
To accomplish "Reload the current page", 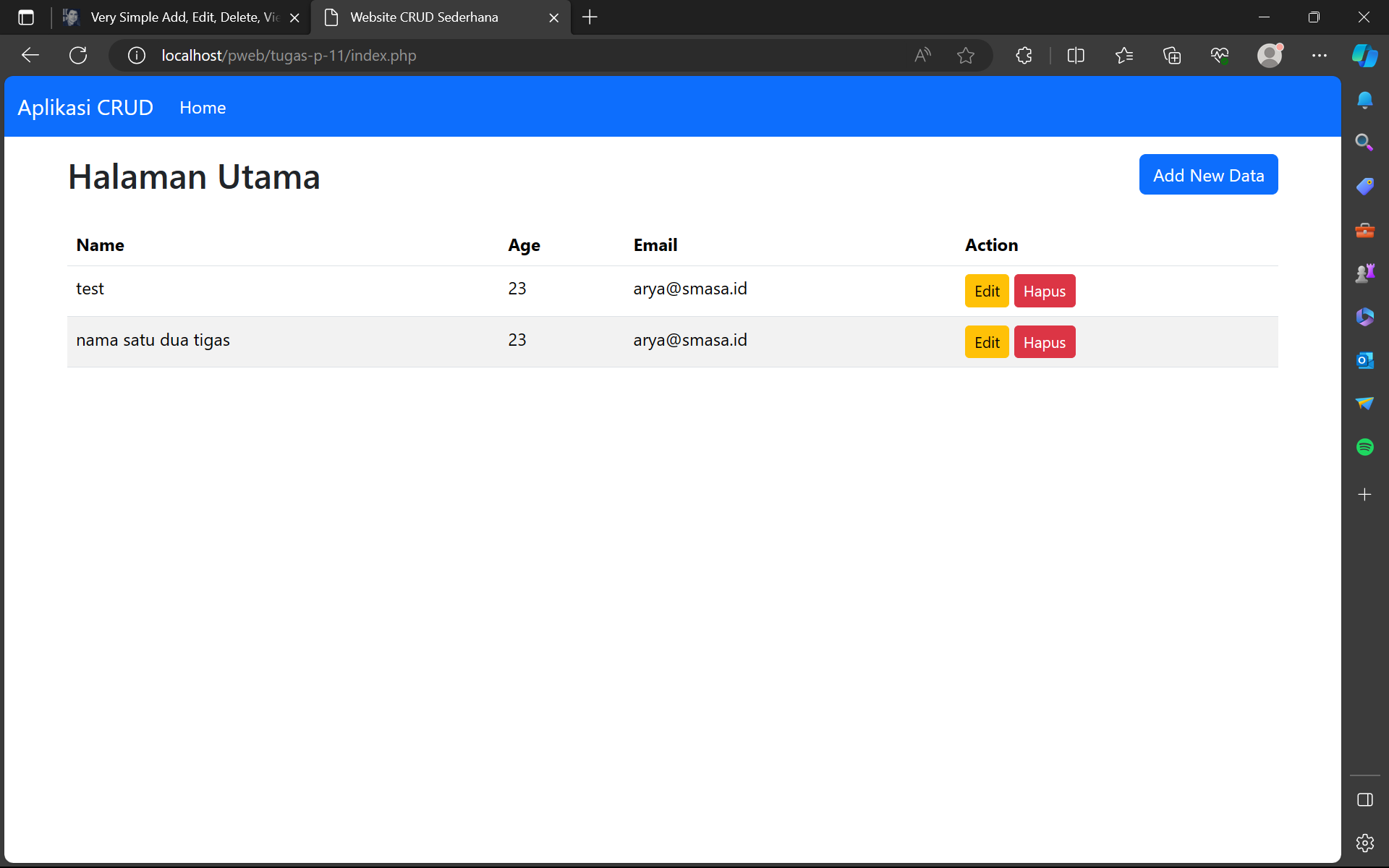I will (78, 56).
